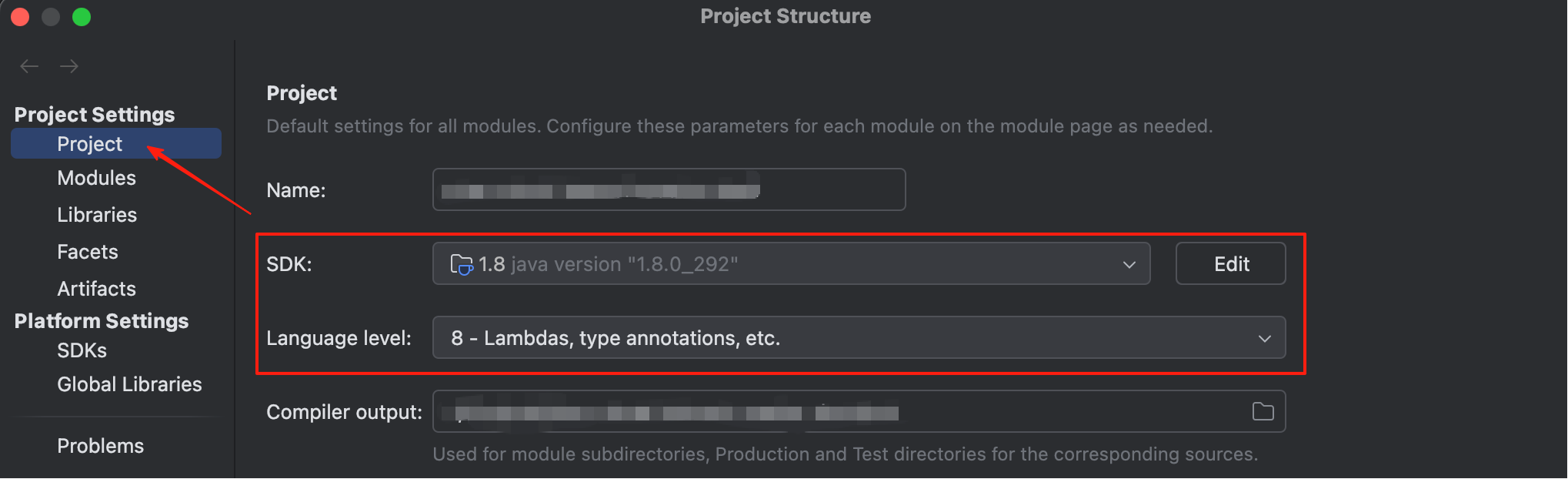Image resolution: width=1568 pixels, height=479 pixels.
Task: Click the red close window button
Action: (20, 17)
